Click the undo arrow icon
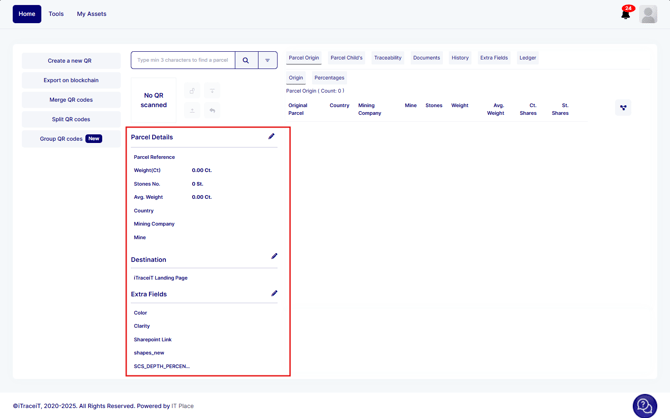 pyautogui.click(x=212, y=110)
